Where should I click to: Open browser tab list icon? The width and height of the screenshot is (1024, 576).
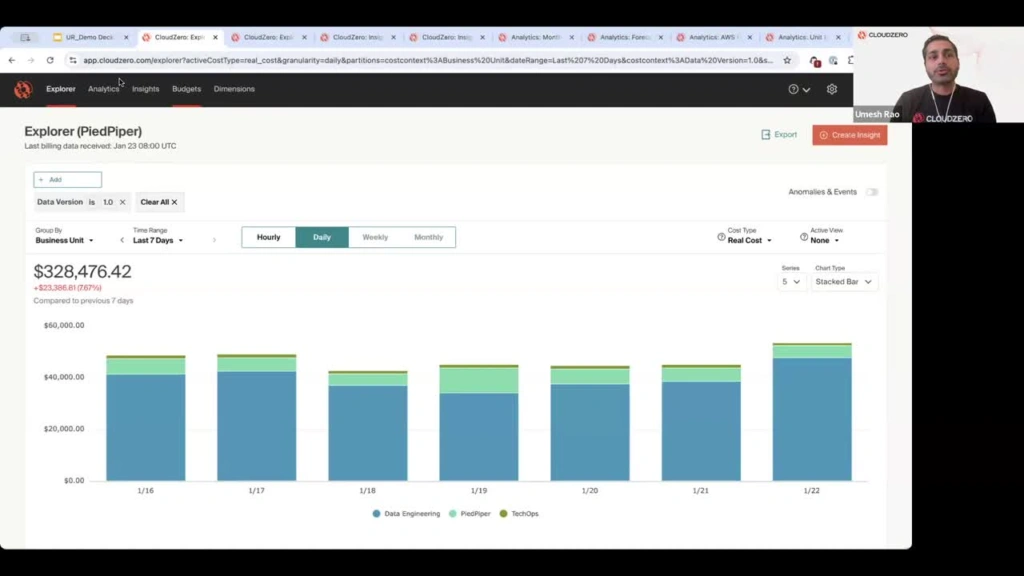click(25, 37)
